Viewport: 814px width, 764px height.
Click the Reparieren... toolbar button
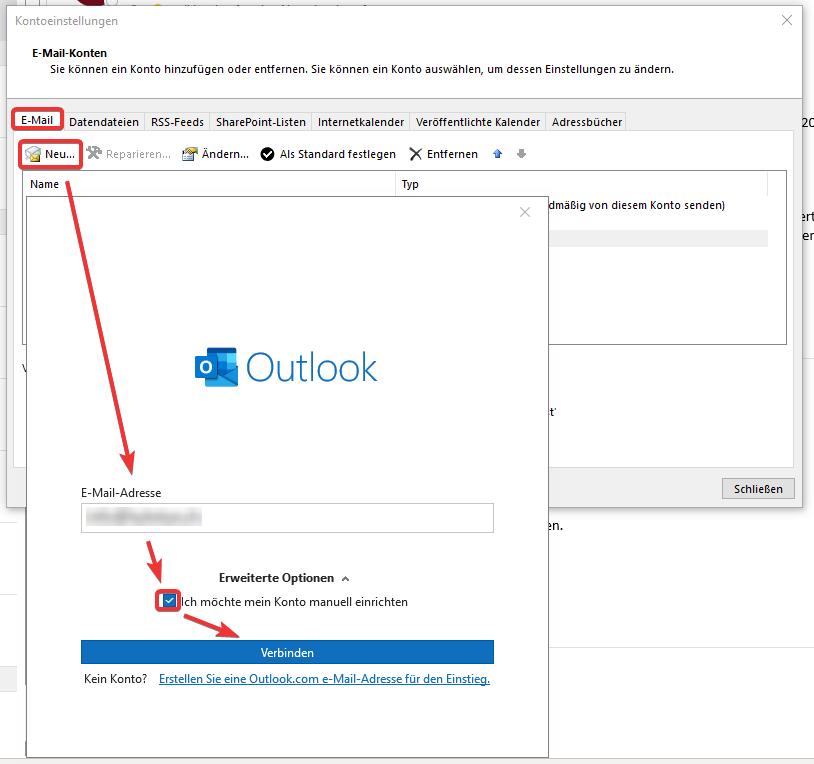[129, 154]
